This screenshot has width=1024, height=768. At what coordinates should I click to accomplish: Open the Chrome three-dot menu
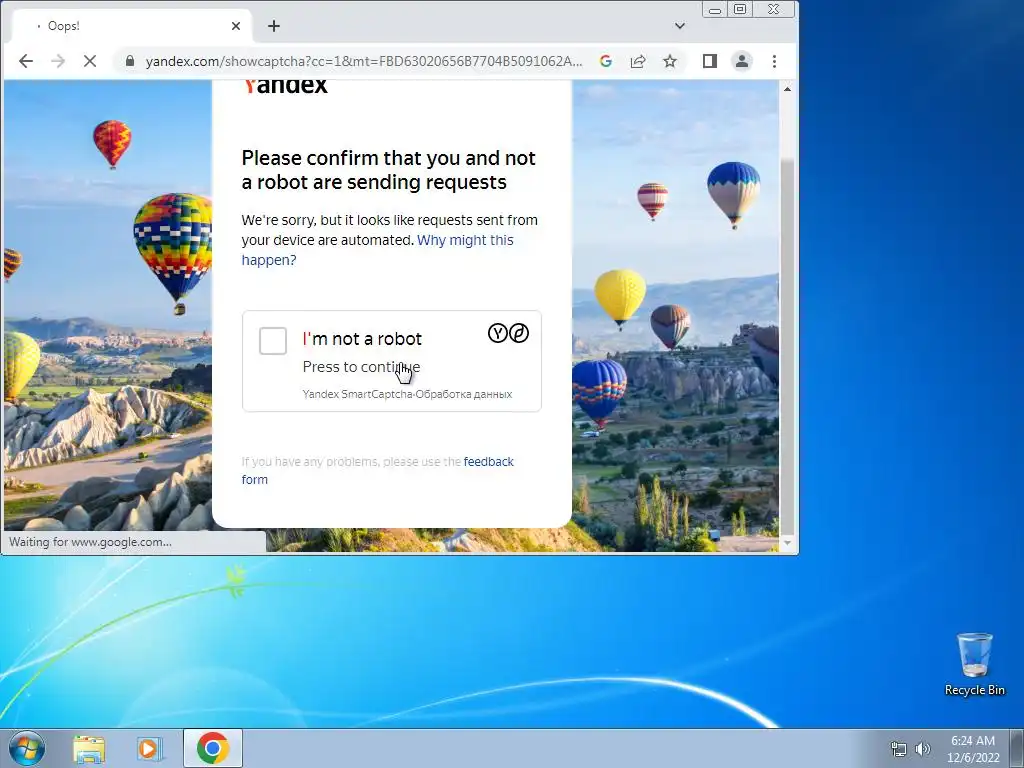(775, 61)
